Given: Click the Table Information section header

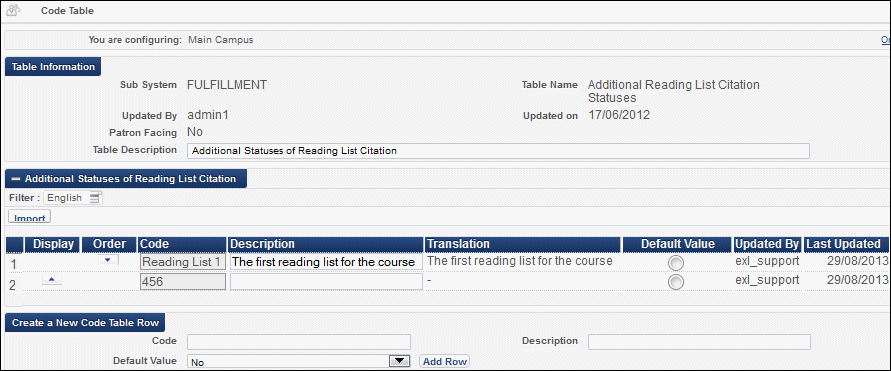Looking at the screenshot, I should [x=53, y=66].
